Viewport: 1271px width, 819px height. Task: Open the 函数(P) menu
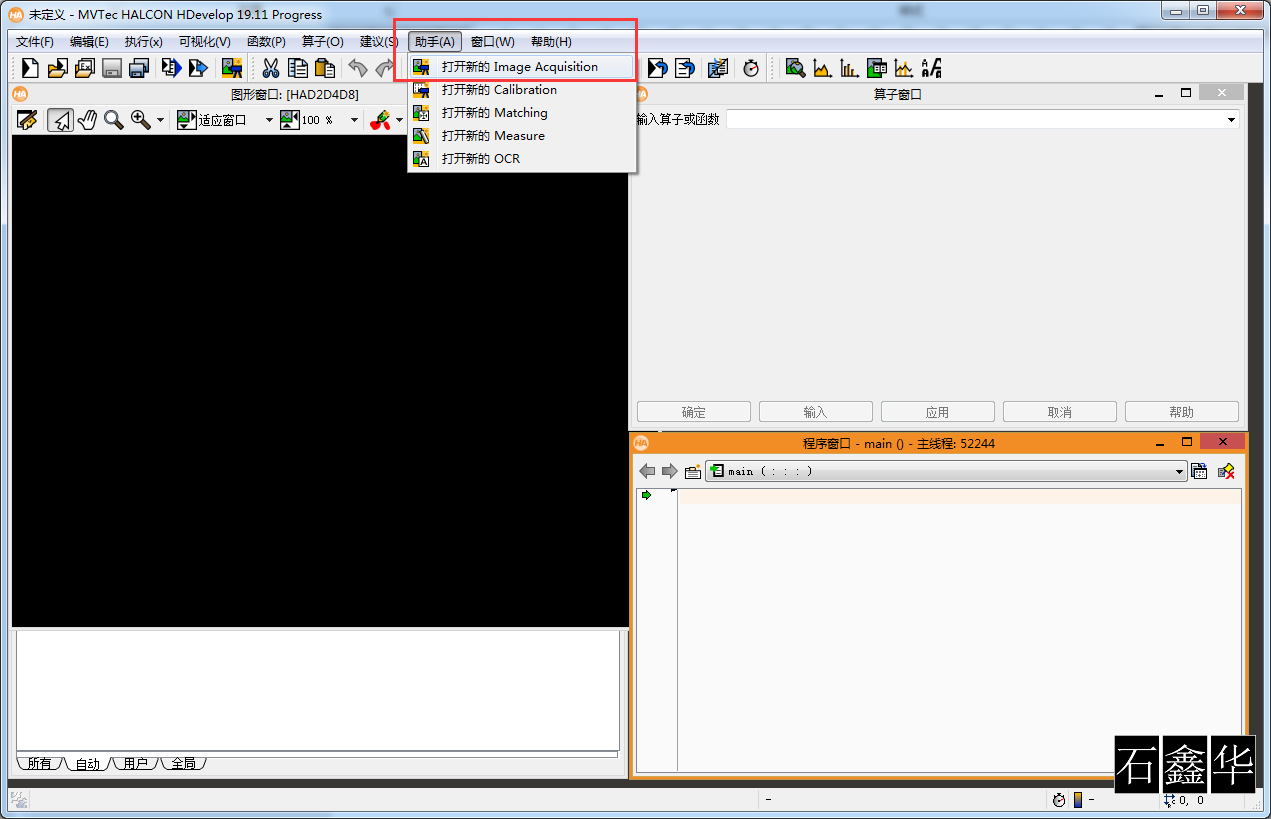[266, 41]
